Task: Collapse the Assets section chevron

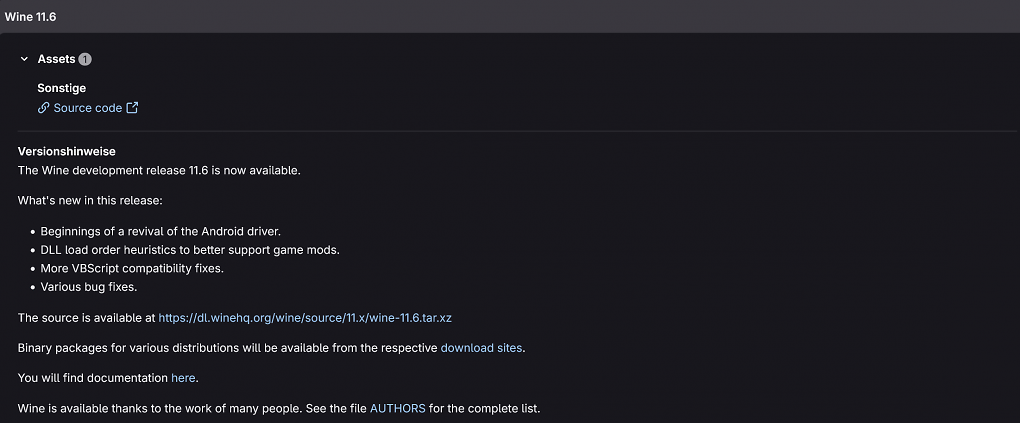Action: coord(24,59)
